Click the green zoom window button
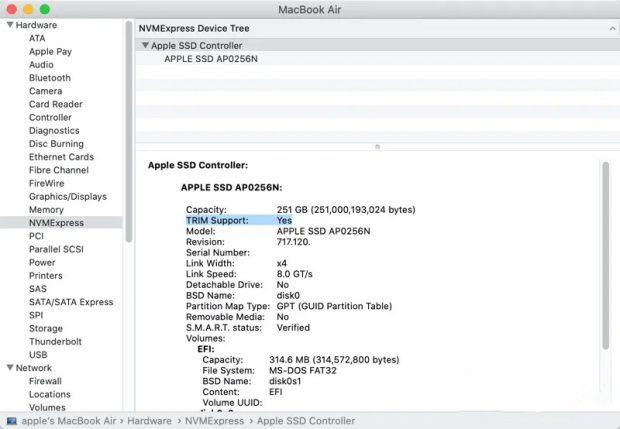Screen dimensions: 620x429 tap(44, 9)
